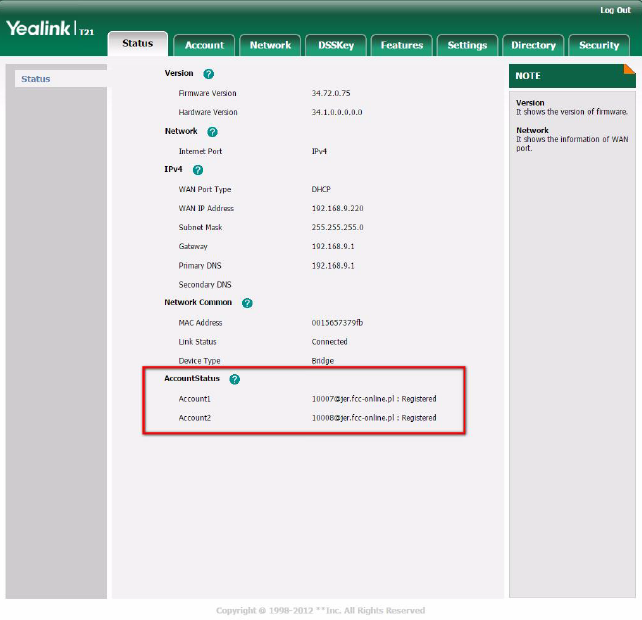
Task: Click the Network section help icon
Action: tap(212, 132)
